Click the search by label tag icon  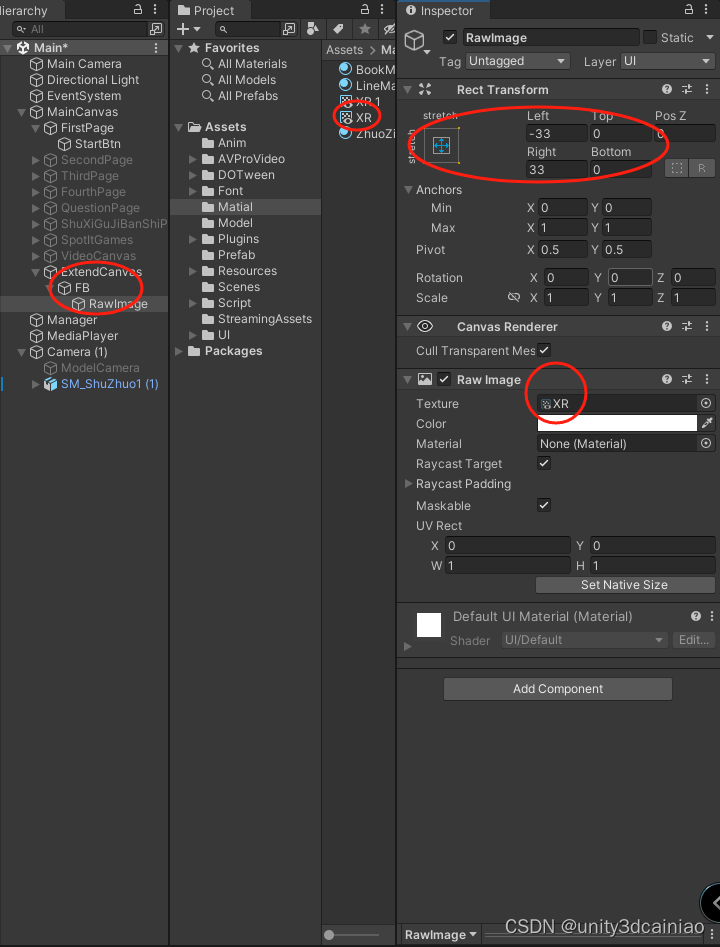337,30
